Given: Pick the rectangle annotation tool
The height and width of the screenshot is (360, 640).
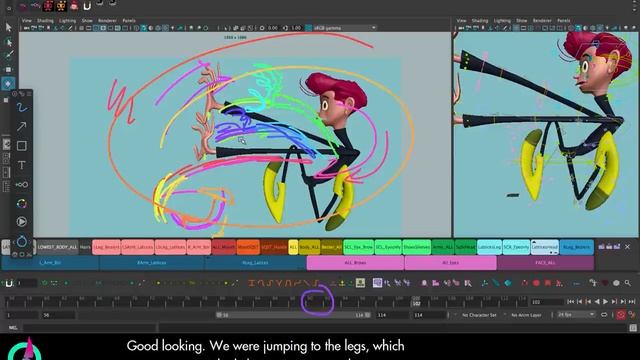Looking at the screenshot, I should 22,146.
